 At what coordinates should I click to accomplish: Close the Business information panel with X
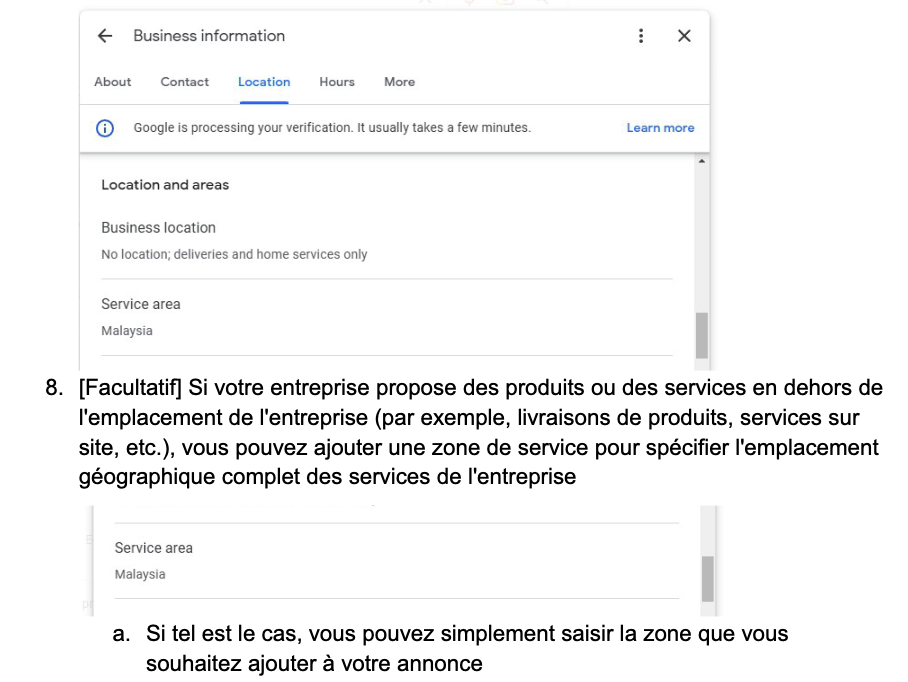[684, 36]
